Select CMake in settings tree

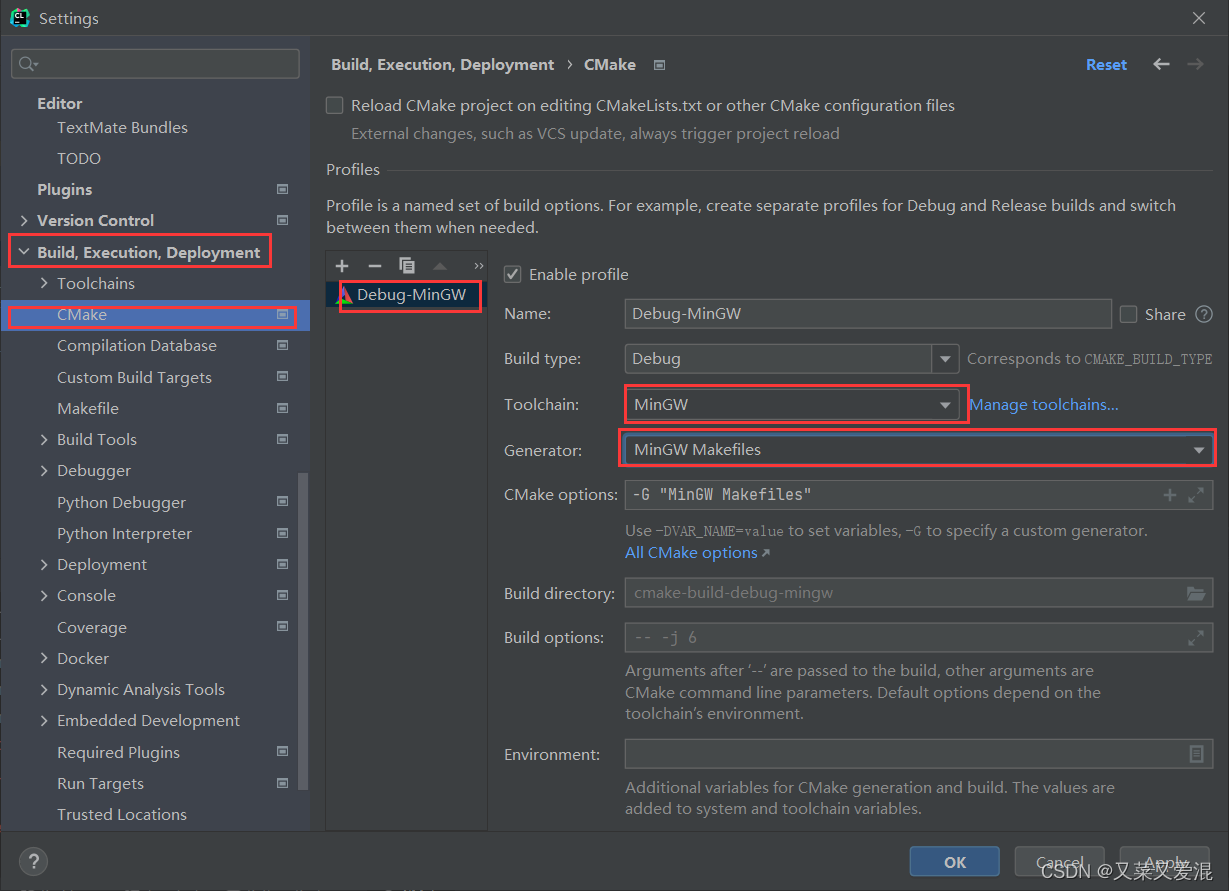click(x=155, y=314)
